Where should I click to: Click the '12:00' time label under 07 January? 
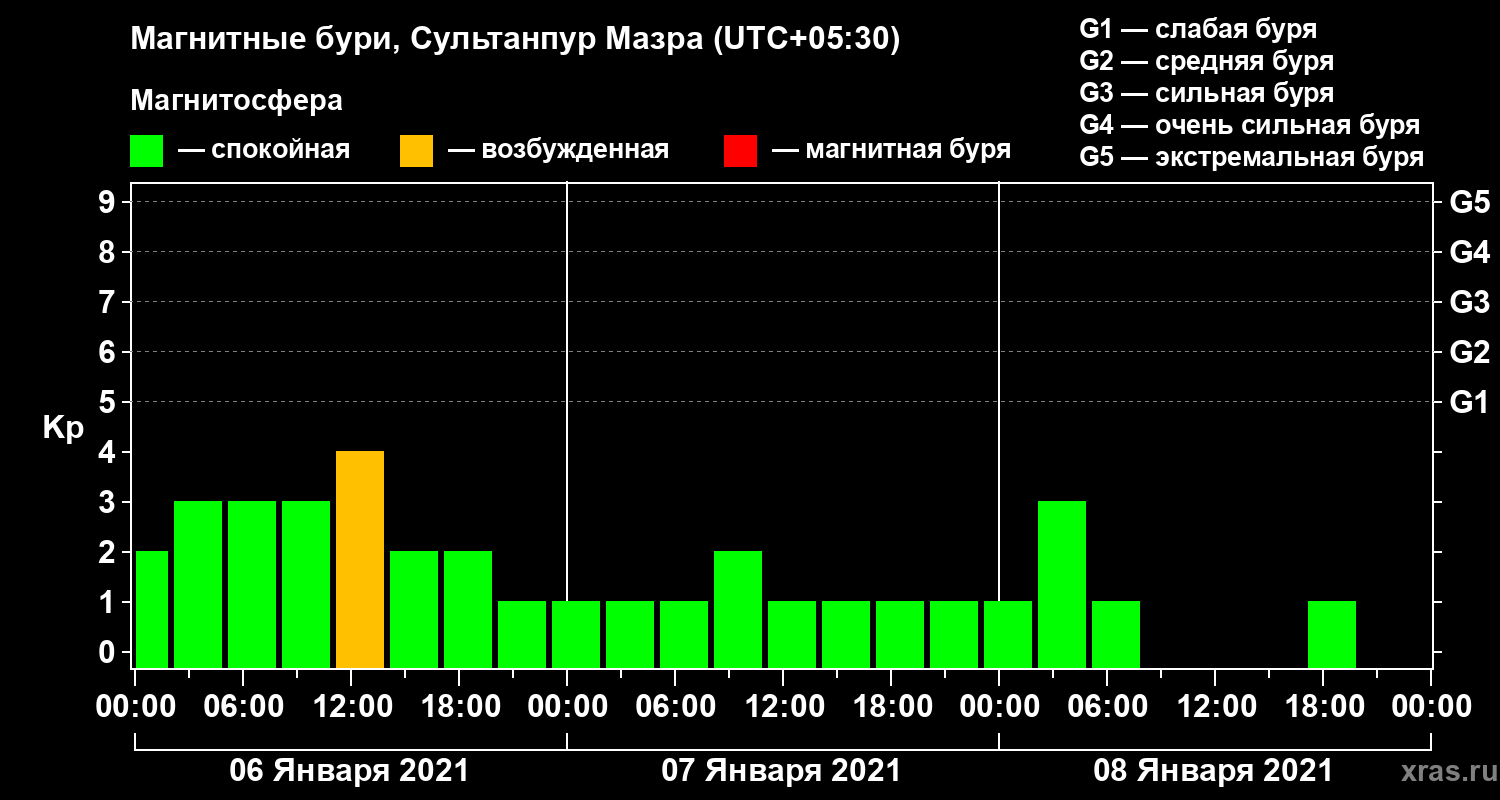pyautogui.click(x=783, y=707)
